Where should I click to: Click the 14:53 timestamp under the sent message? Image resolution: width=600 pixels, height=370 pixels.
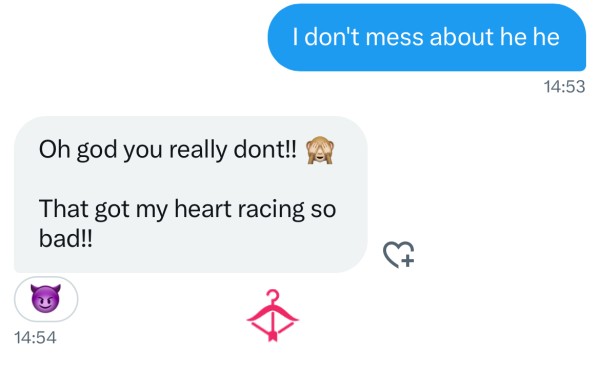[564, 86]
